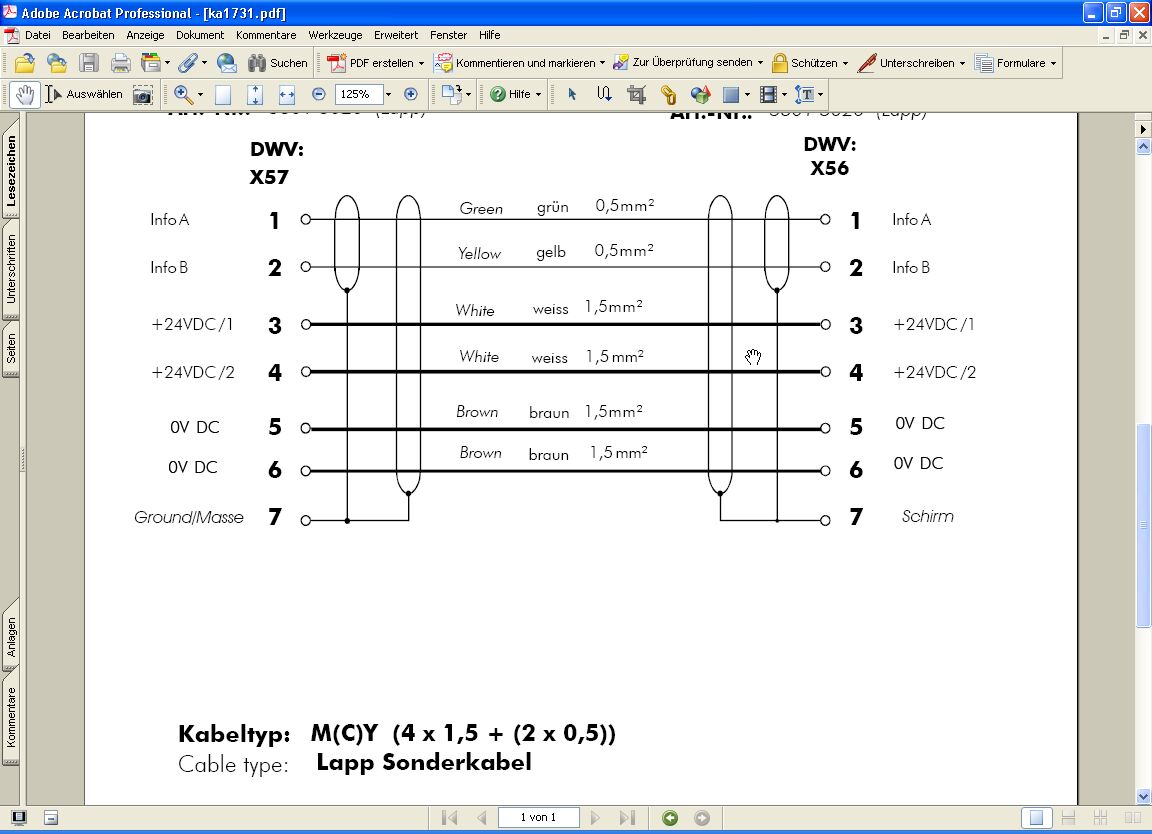Save the document with the floppy disk icon
The width and height of the screenshot is (1152, 834).
pos(89,63)
